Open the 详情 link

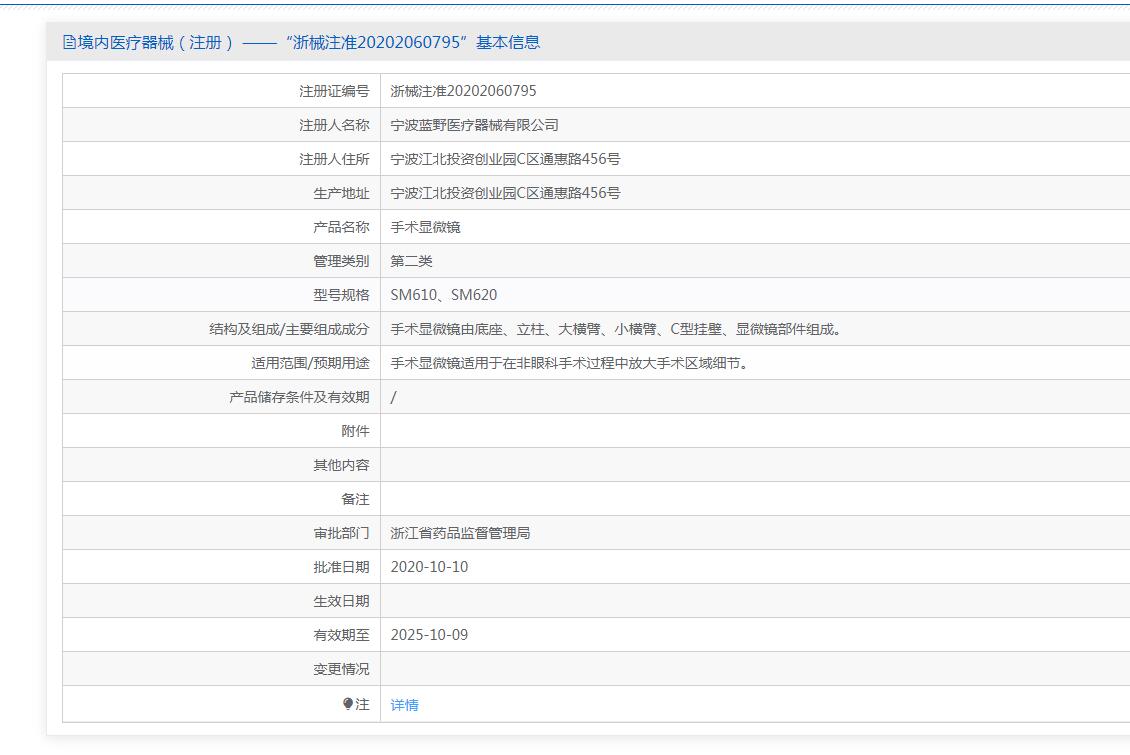pyautogui.click(x=404, y=705)
